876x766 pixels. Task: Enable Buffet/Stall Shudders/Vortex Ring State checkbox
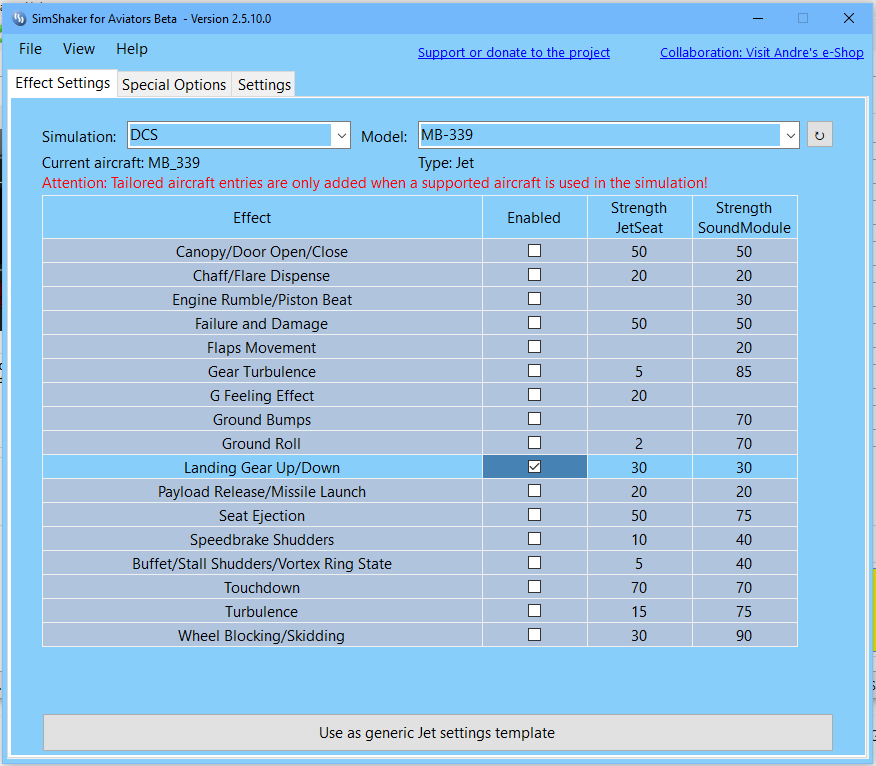coord(534,563)
